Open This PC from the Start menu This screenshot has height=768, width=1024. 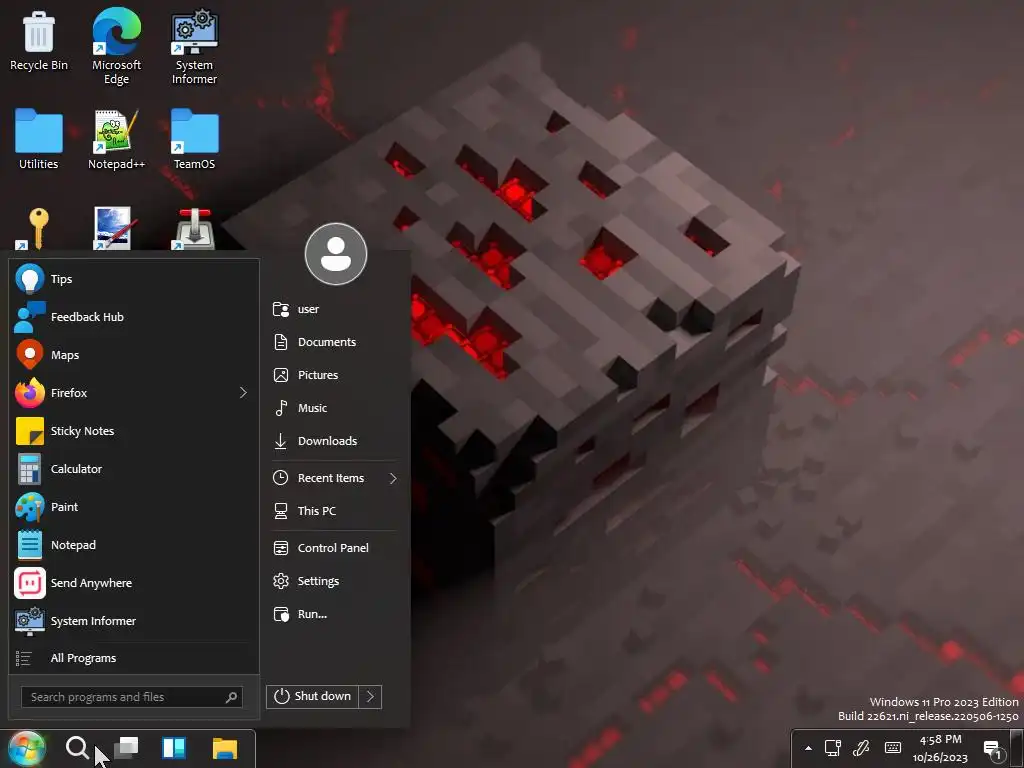pos(334,511)
